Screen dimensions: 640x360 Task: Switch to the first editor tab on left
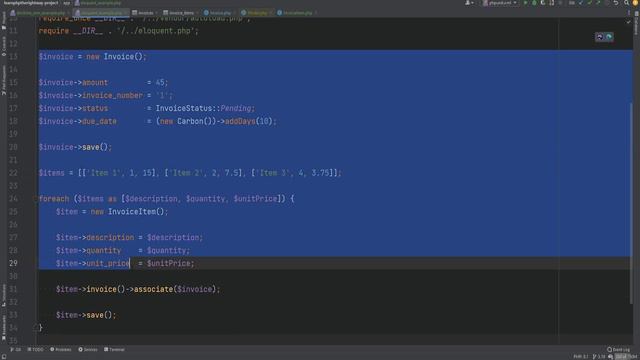click(x=39, y=13)
